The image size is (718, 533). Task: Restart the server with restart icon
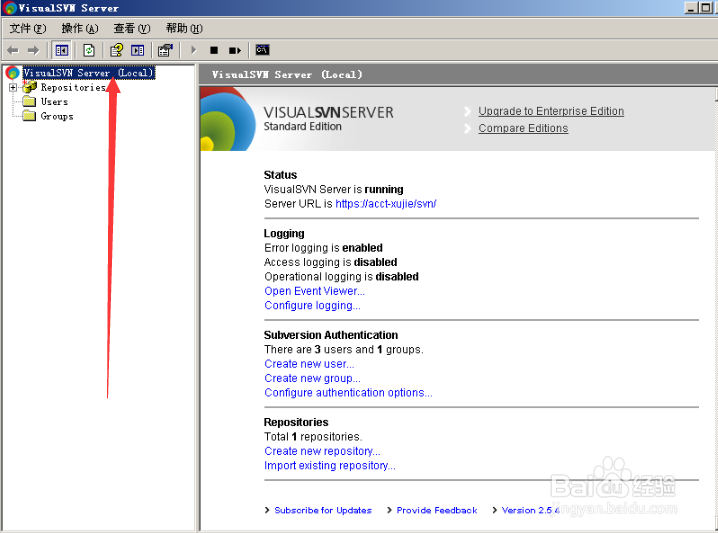(235, 50)
